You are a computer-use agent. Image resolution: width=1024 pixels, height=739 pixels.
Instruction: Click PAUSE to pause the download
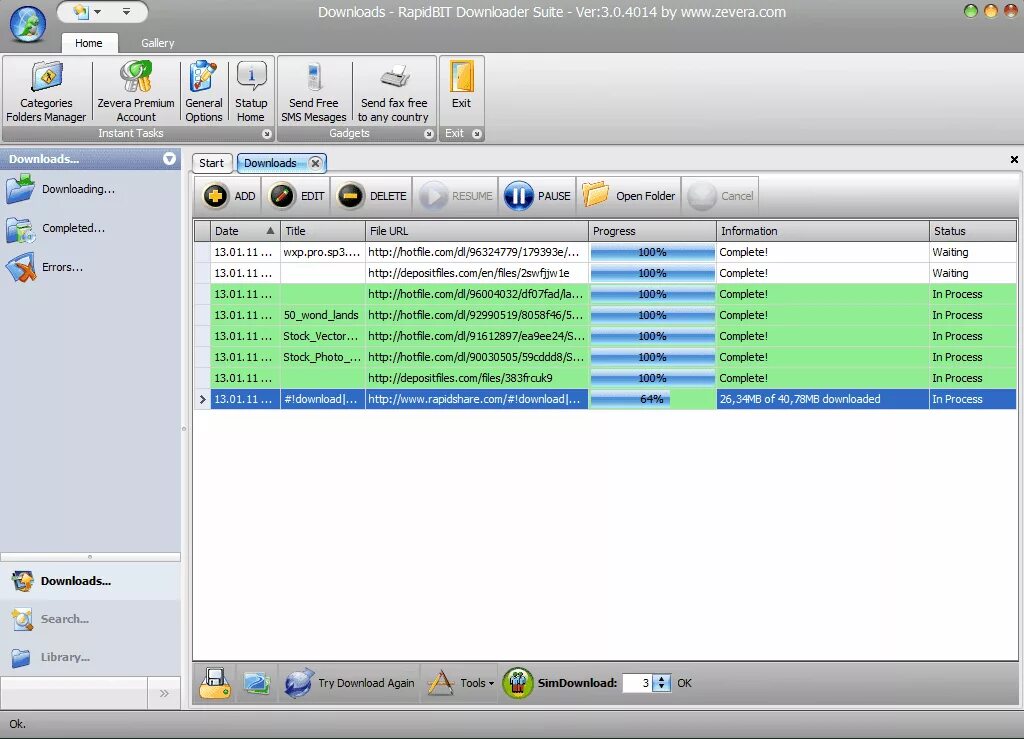point(537,196)
